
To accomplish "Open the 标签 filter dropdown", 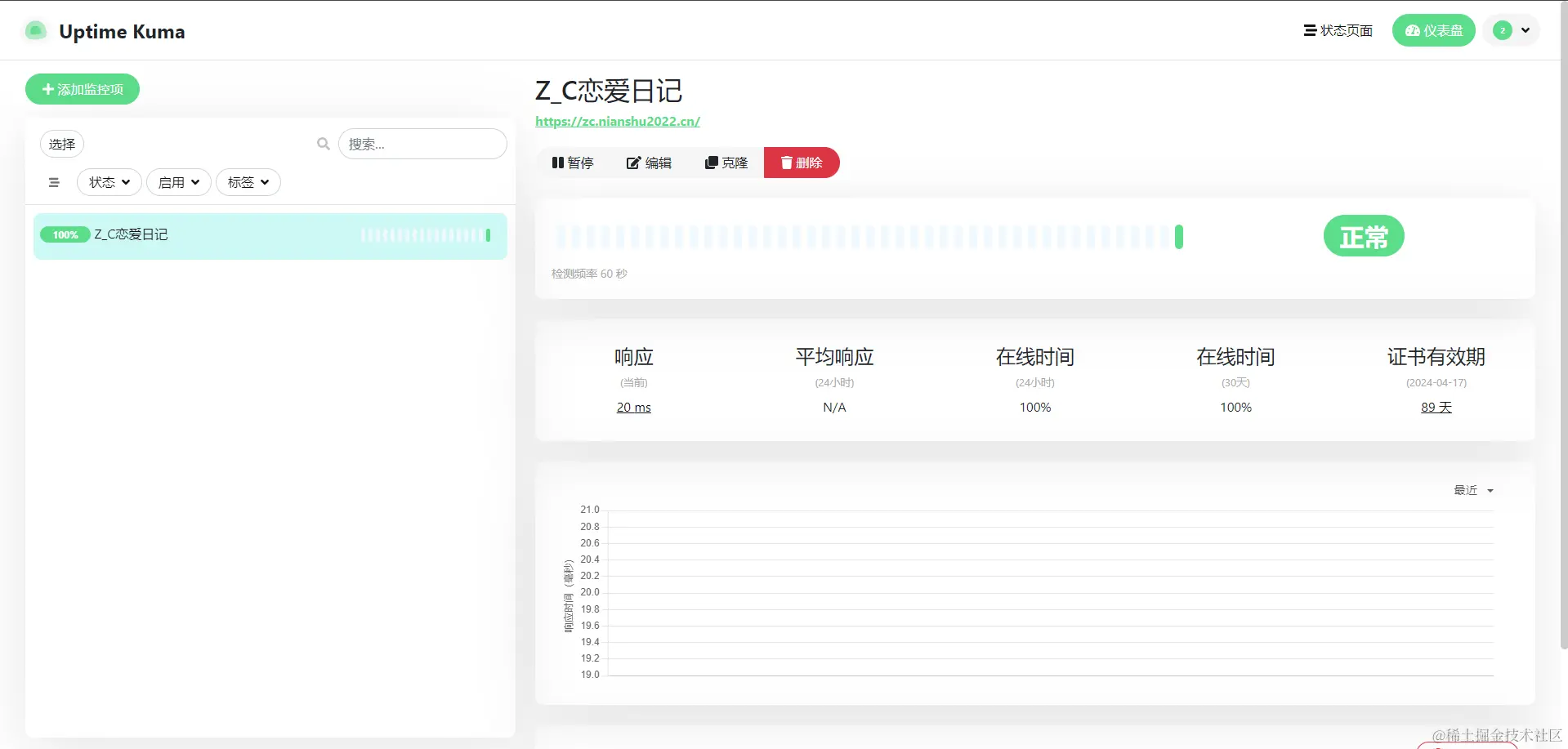I will (x=248, y=182).
